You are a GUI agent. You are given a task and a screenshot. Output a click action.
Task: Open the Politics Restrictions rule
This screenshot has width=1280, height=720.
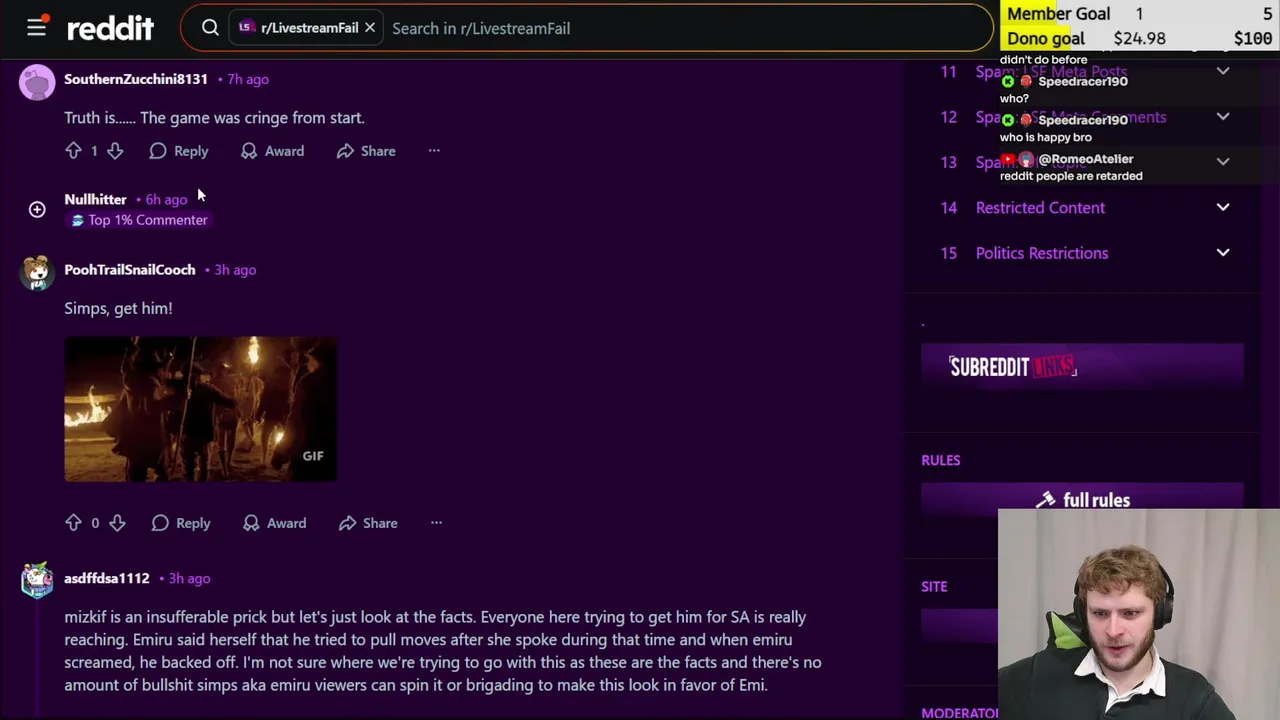tap(1042, 253)
